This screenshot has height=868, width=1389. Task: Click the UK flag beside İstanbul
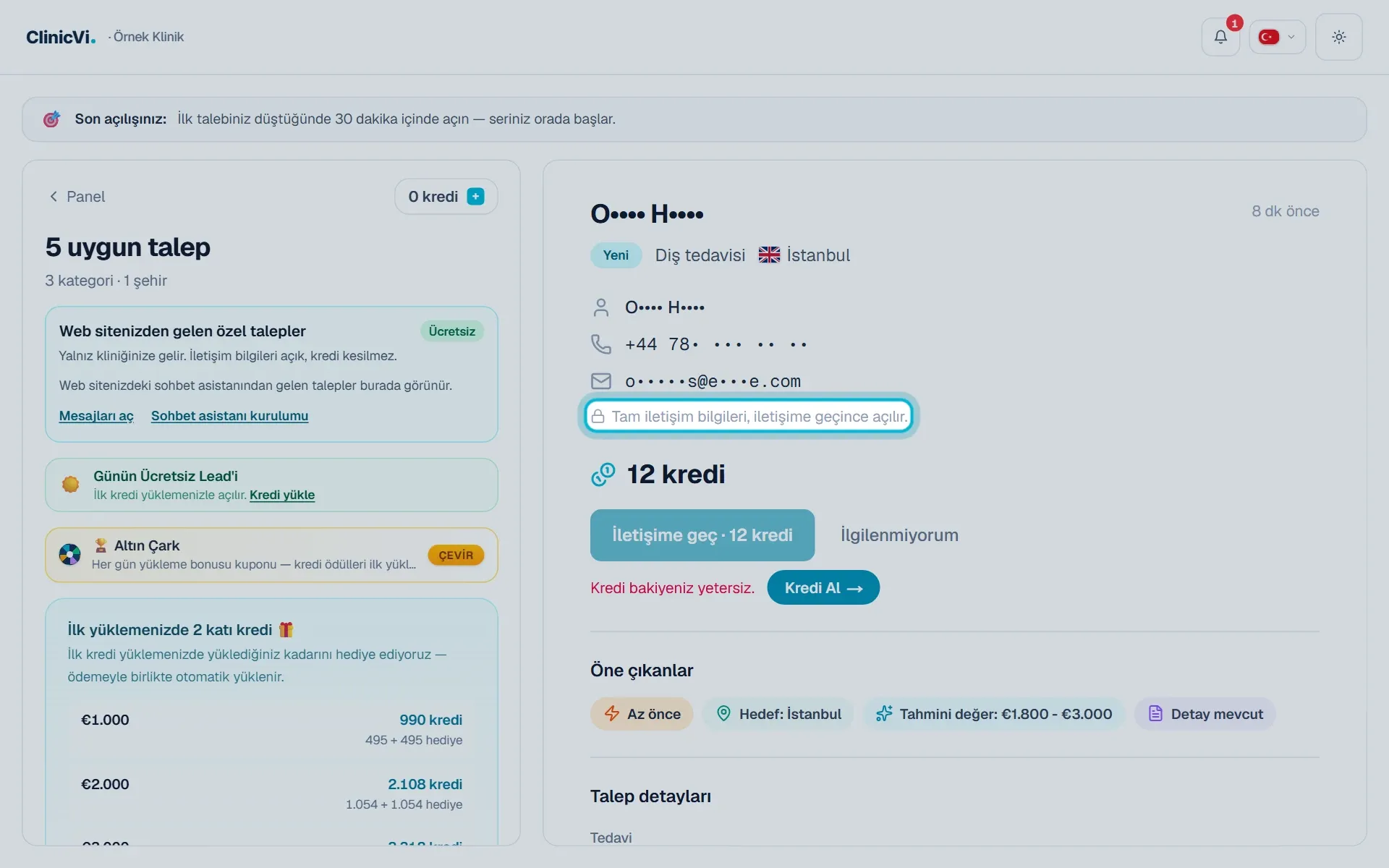click(769, 255)
